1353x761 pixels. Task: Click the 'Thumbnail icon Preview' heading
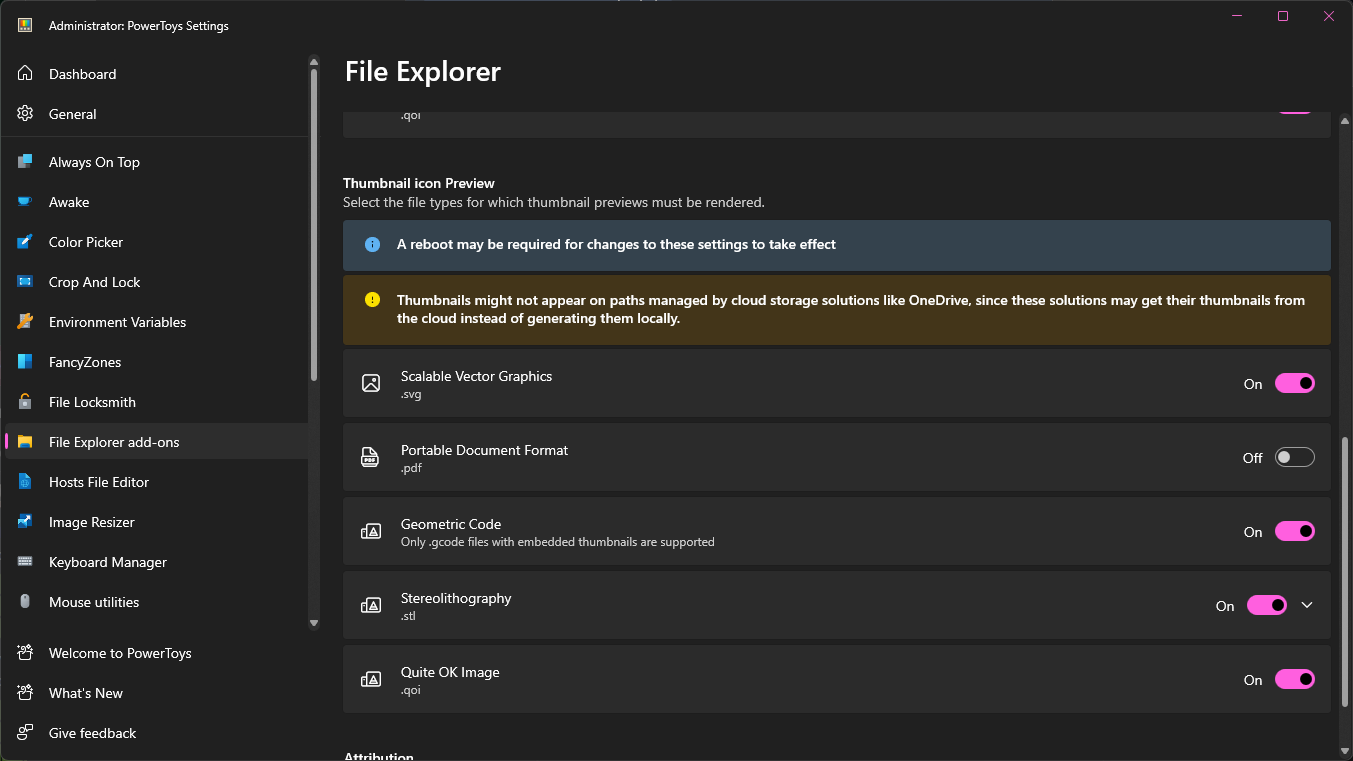coord(419,183)
